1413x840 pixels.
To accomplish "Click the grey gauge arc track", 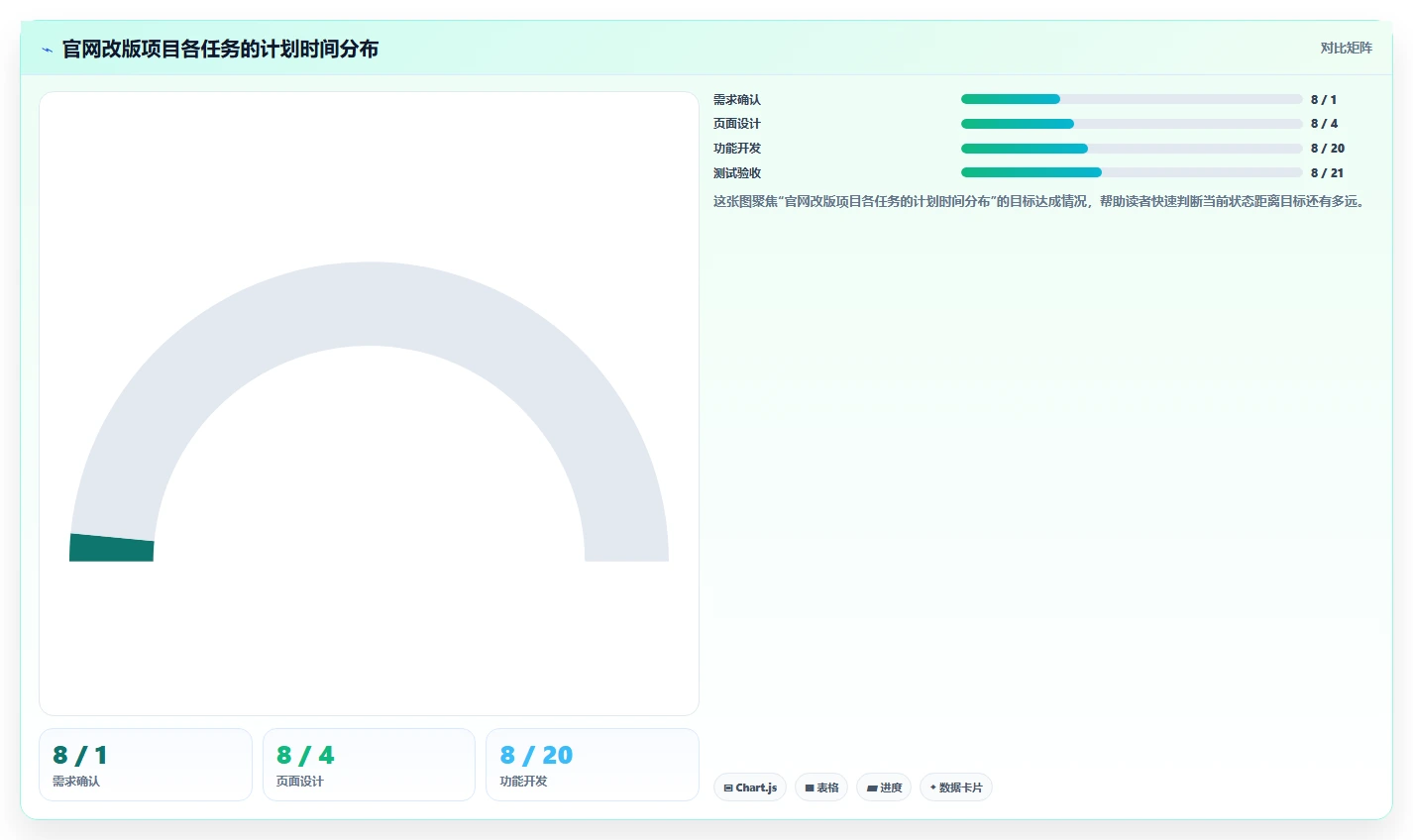I will tap(369, 303).
